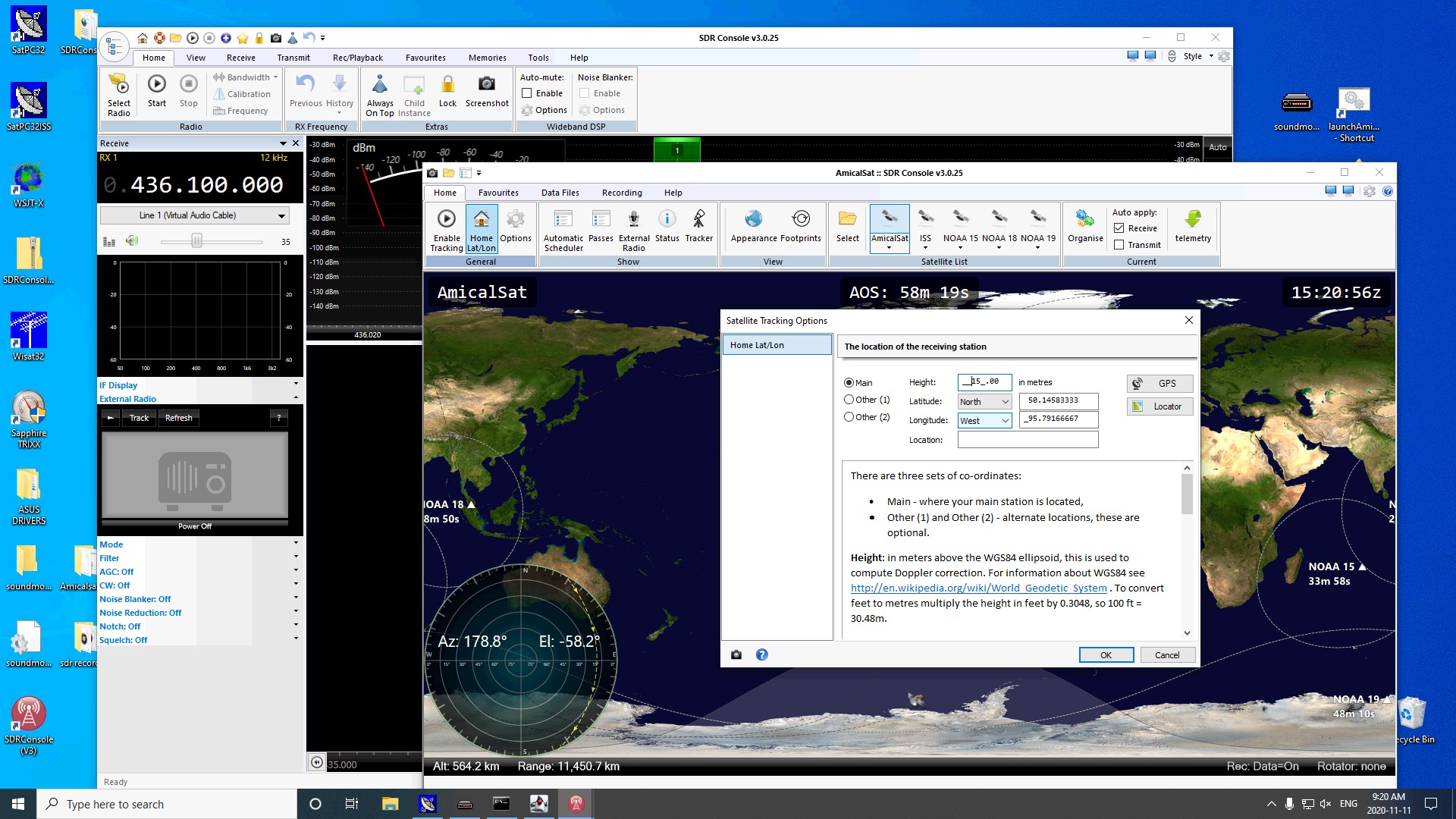Check the Transmit auto-apply checkbox
This screenshot has width=1456, height=819.
pyautogui.click(x=1119, y=245)
